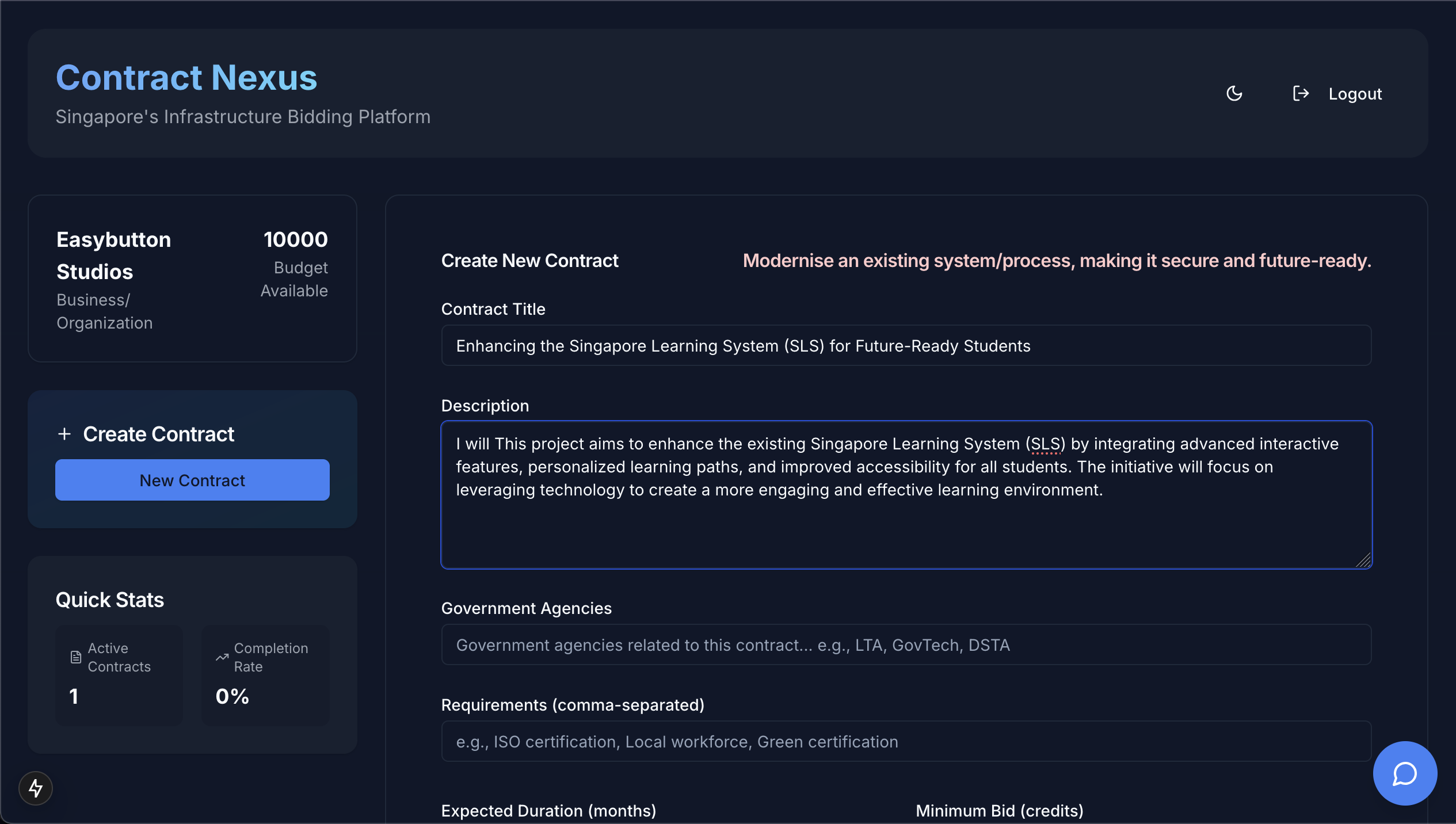Click the Completion Rate trend arrow icon
The image size is (1456, 824).
click(x=222, y=657)
